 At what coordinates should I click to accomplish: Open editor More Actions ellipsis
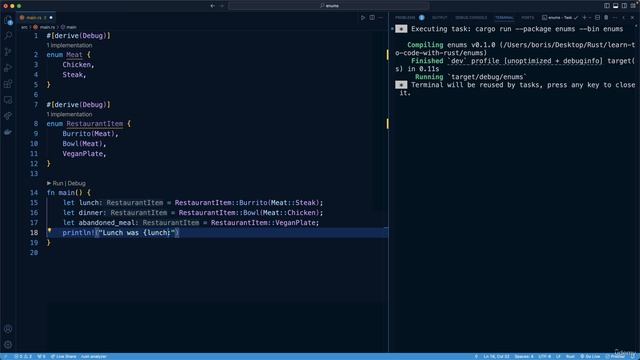click(x=380, y=18)
